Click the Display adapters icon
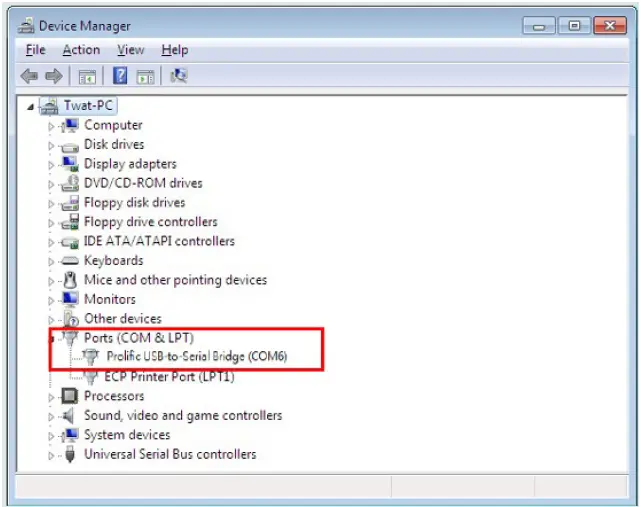Screen dimensions: 641x507 click(x=70, y=164)
